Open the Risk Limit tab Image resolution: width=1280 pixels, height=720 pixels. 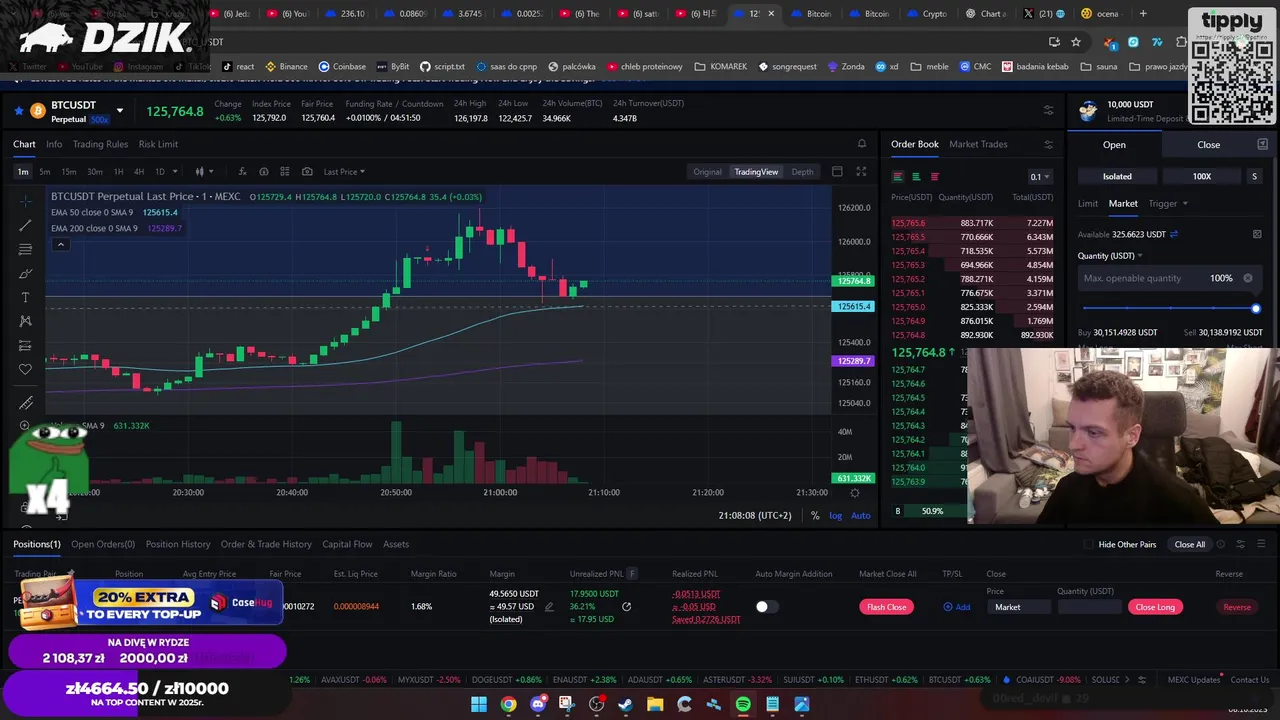tap(158, 144)
